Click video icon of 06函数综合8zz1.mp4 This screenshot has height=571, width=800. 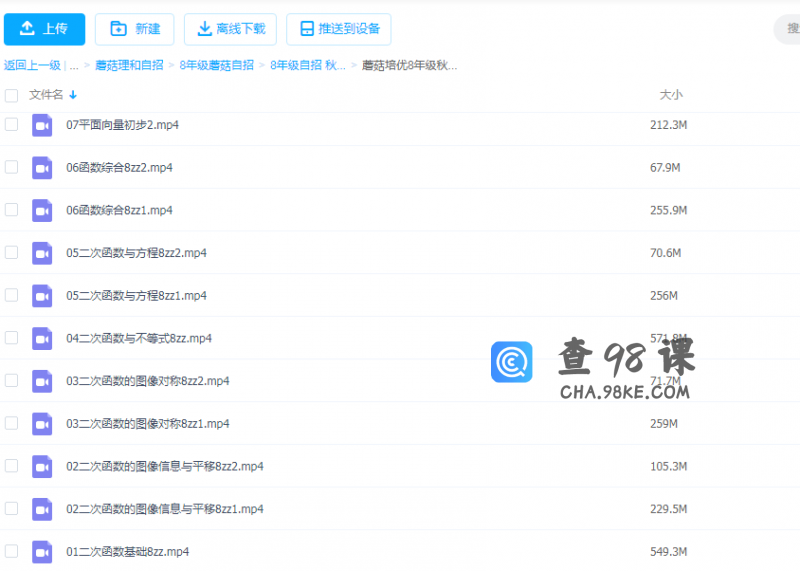42,210
